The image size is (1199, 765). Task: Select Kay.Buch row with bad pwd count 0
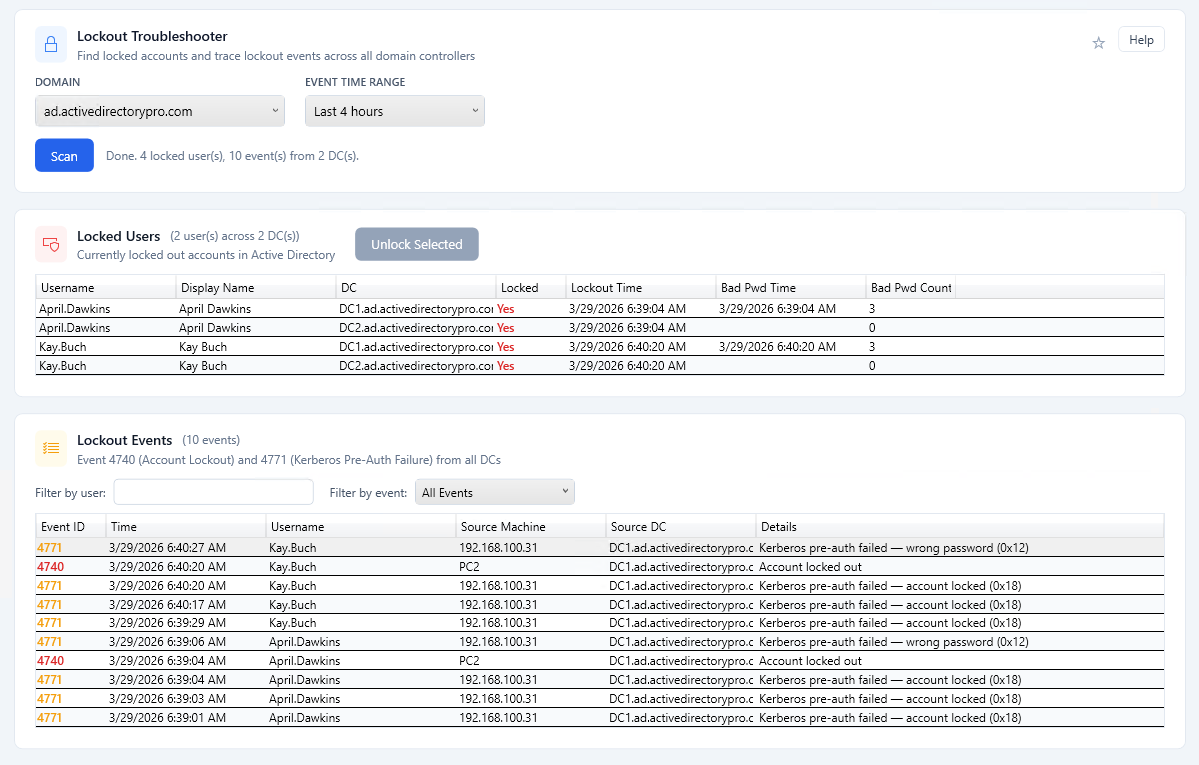coord(600,366)
